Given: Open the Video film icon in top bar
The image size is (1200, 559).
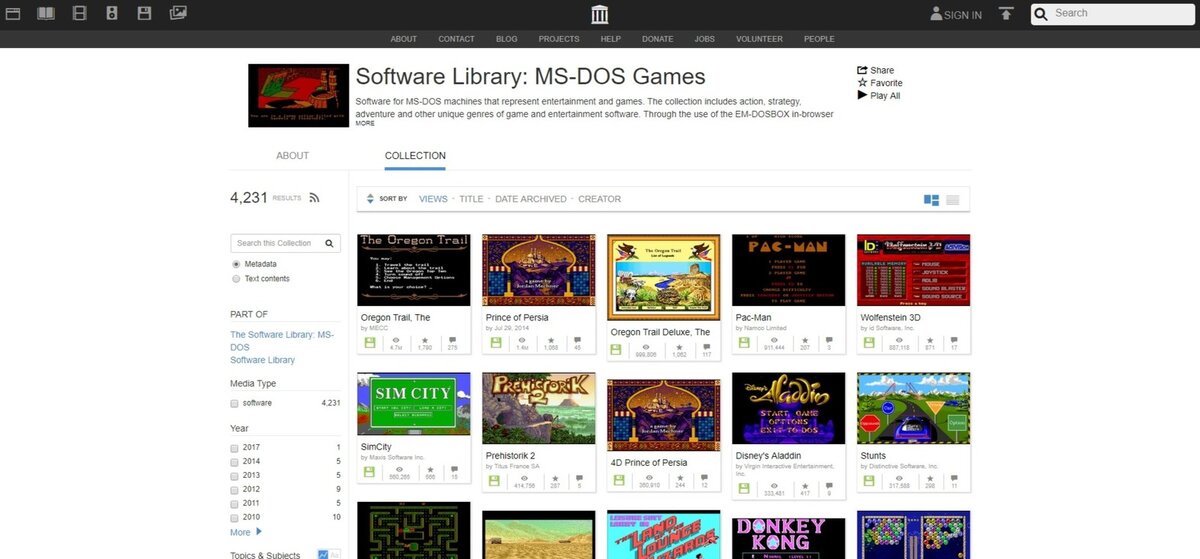Looking at the screenshot, I should point(80,13).
